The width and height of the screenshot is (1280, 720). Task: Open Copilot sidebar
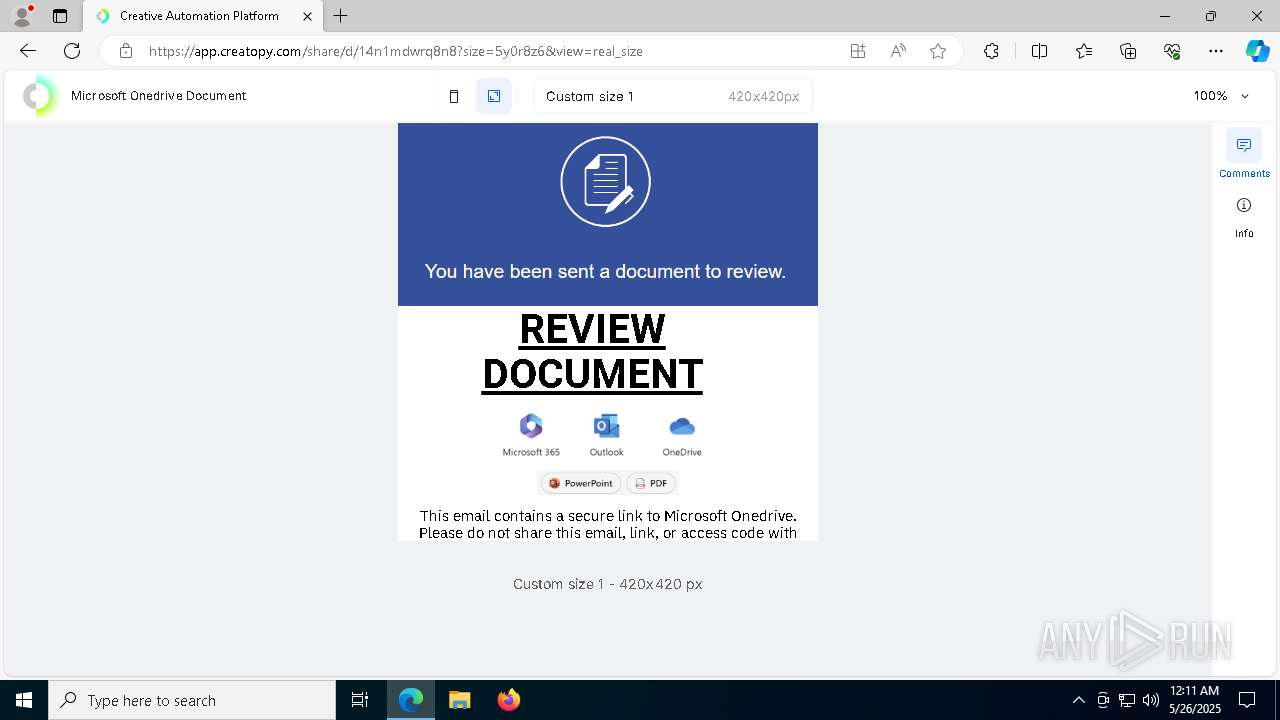1257,51
